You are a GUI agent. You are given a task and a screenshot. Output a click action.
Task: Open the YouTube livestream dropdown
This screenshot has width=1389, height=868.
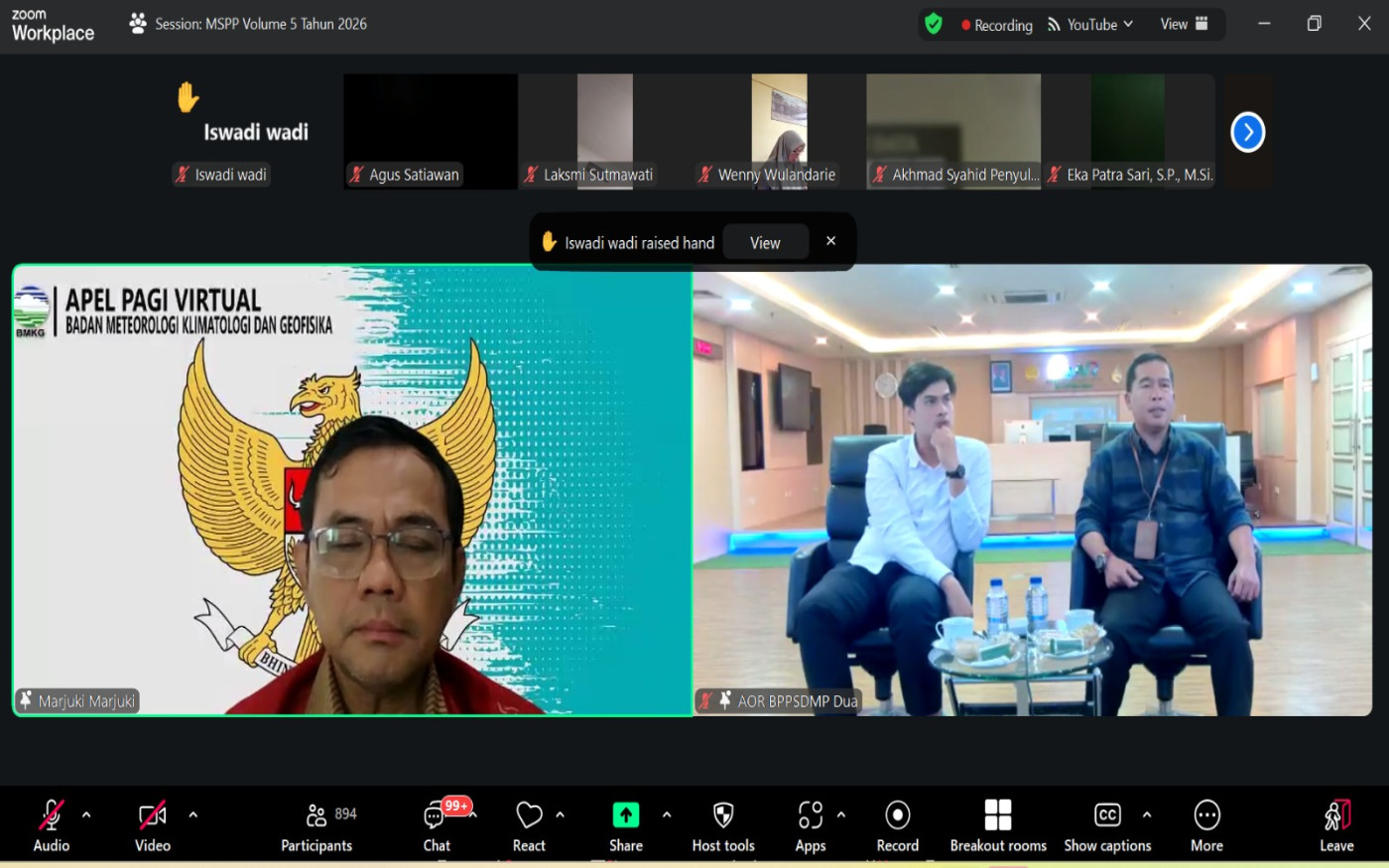click(x=1090, y=25)
